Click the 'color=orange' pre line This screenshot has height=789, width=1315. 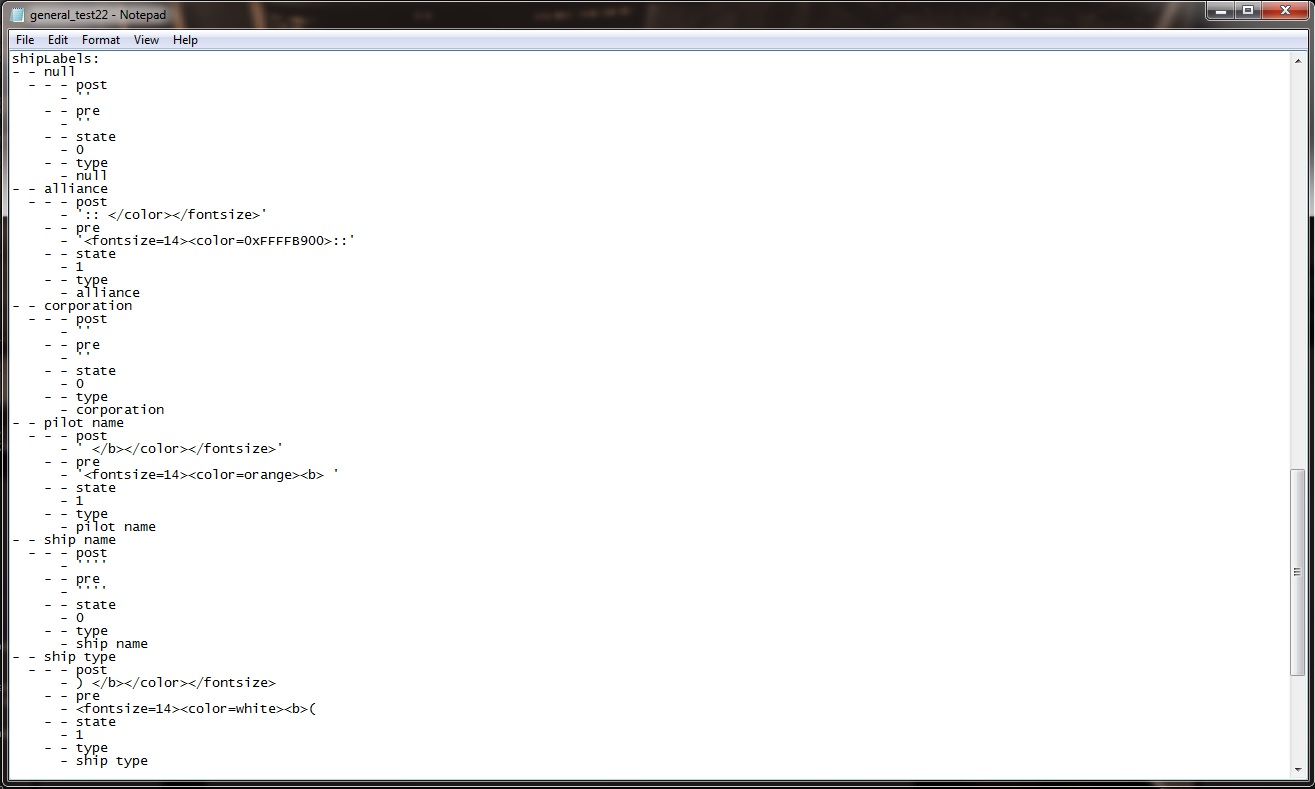click(x=208, y=475)
